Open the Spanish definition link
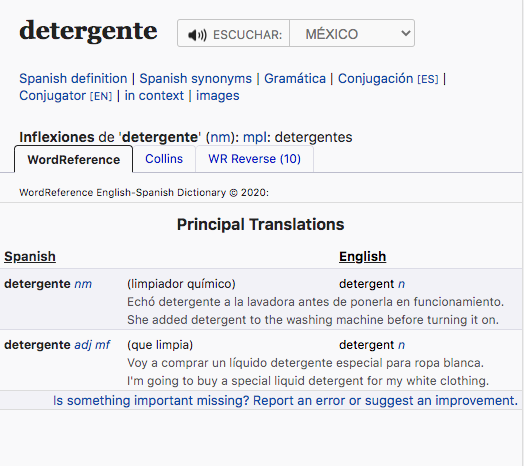 point(73,79)
